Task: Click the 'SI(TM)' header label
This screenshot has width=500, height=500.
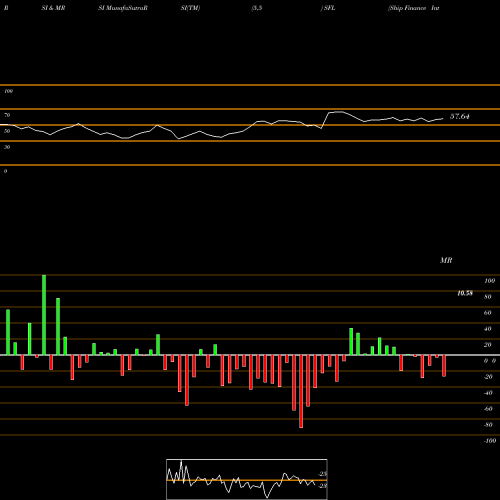Action: [190, 8]
